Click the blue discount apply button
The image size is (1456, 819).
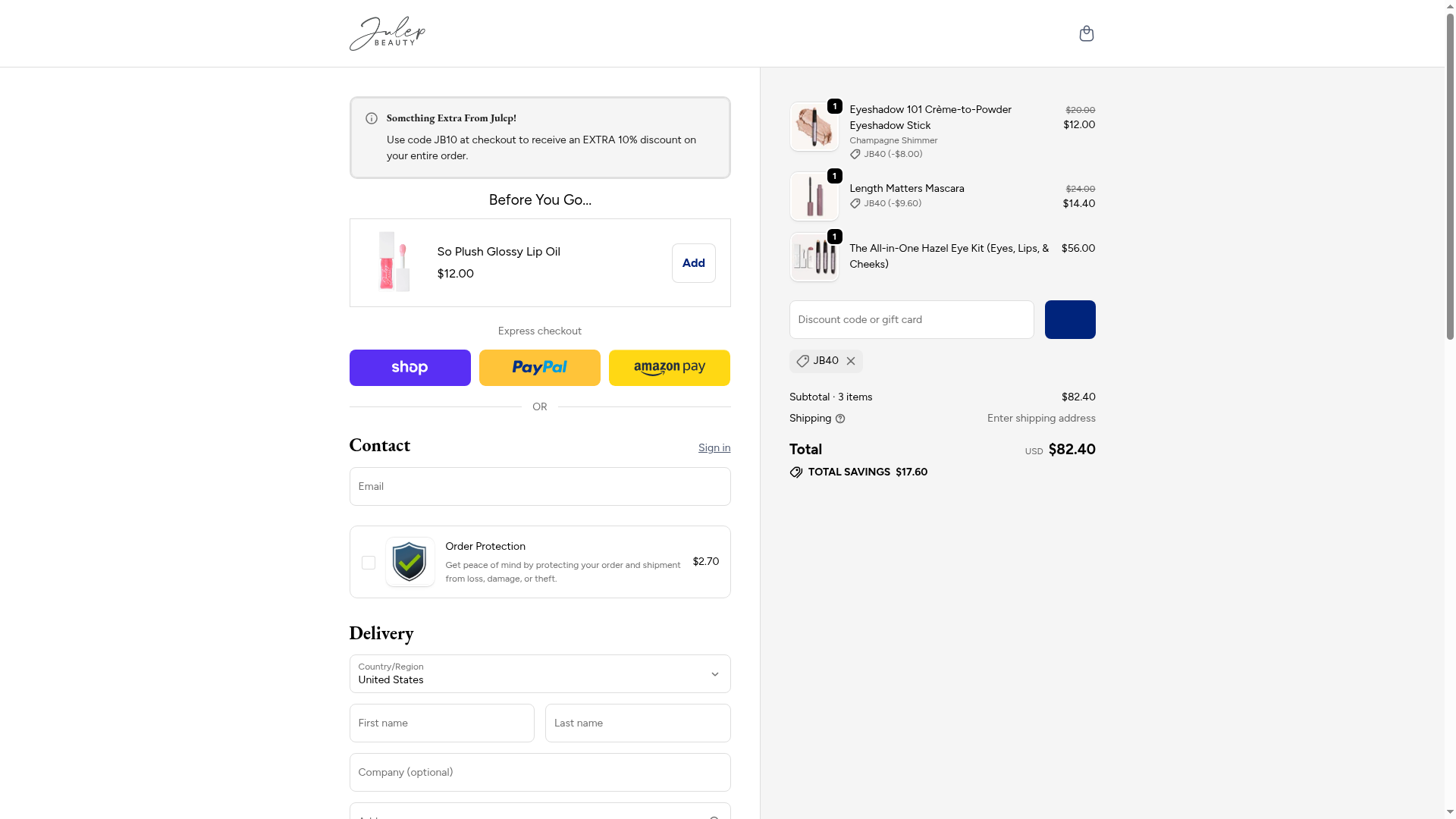click(1069, 320)
